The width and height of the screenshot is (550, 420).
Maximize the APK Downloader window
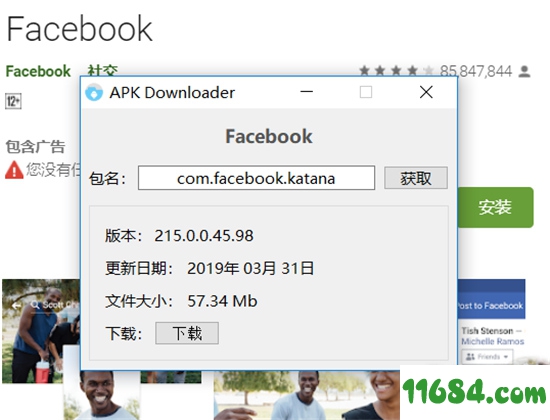[x=366, y=92]
